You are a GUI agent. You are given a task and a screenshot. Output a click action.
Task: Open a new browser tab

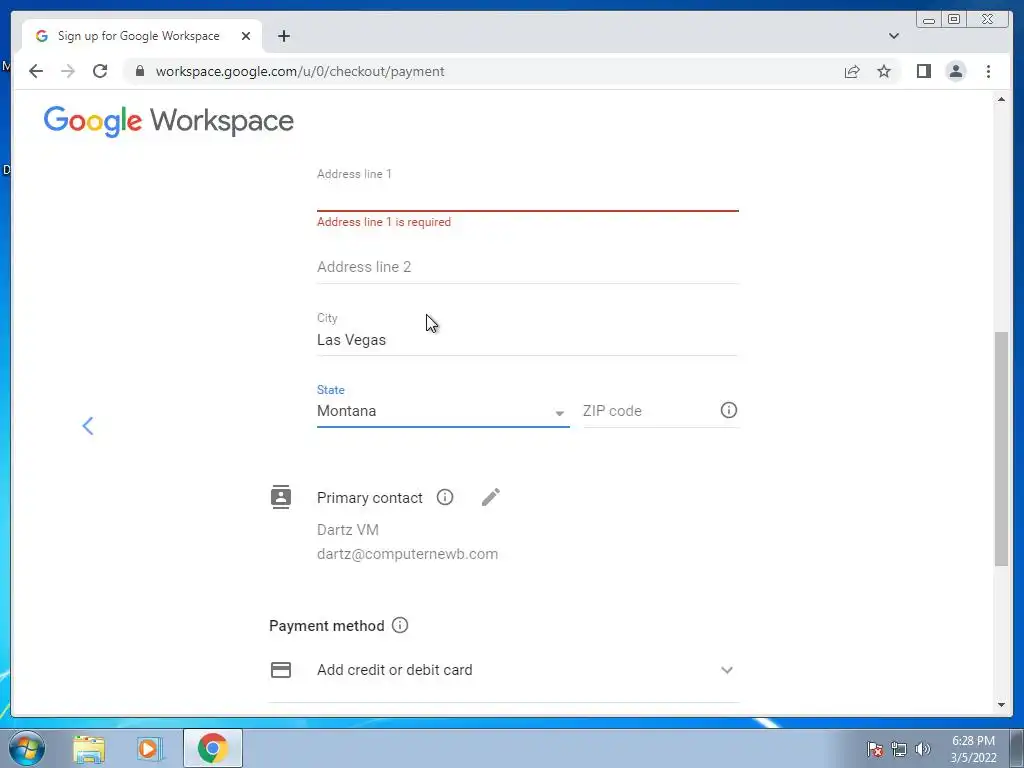[x=283, y=36]
